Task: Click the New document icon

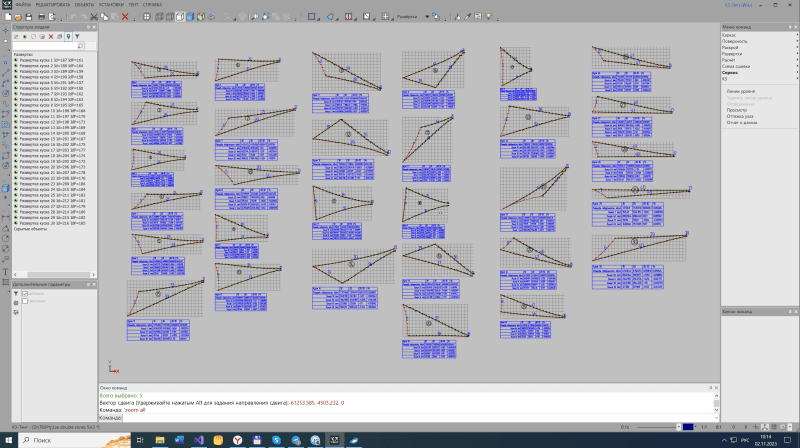Action: pos(7,17)
